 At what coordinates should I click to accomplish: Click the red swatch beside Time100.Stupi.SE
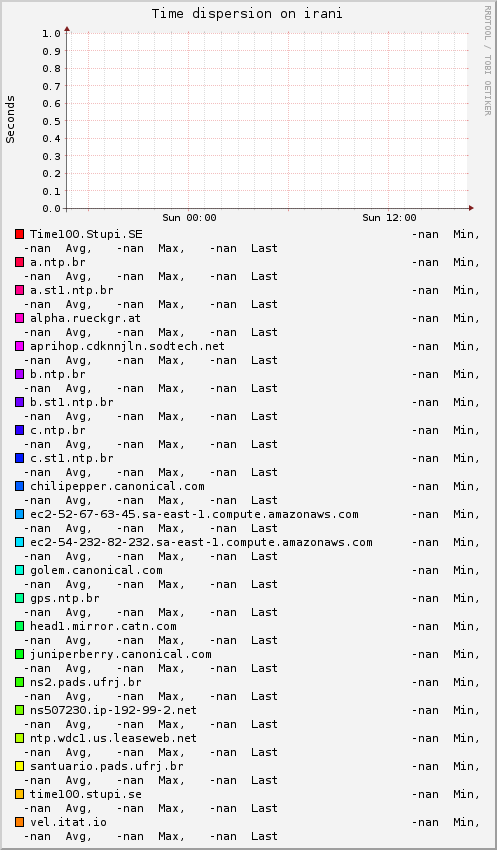(x=20, y=234)
